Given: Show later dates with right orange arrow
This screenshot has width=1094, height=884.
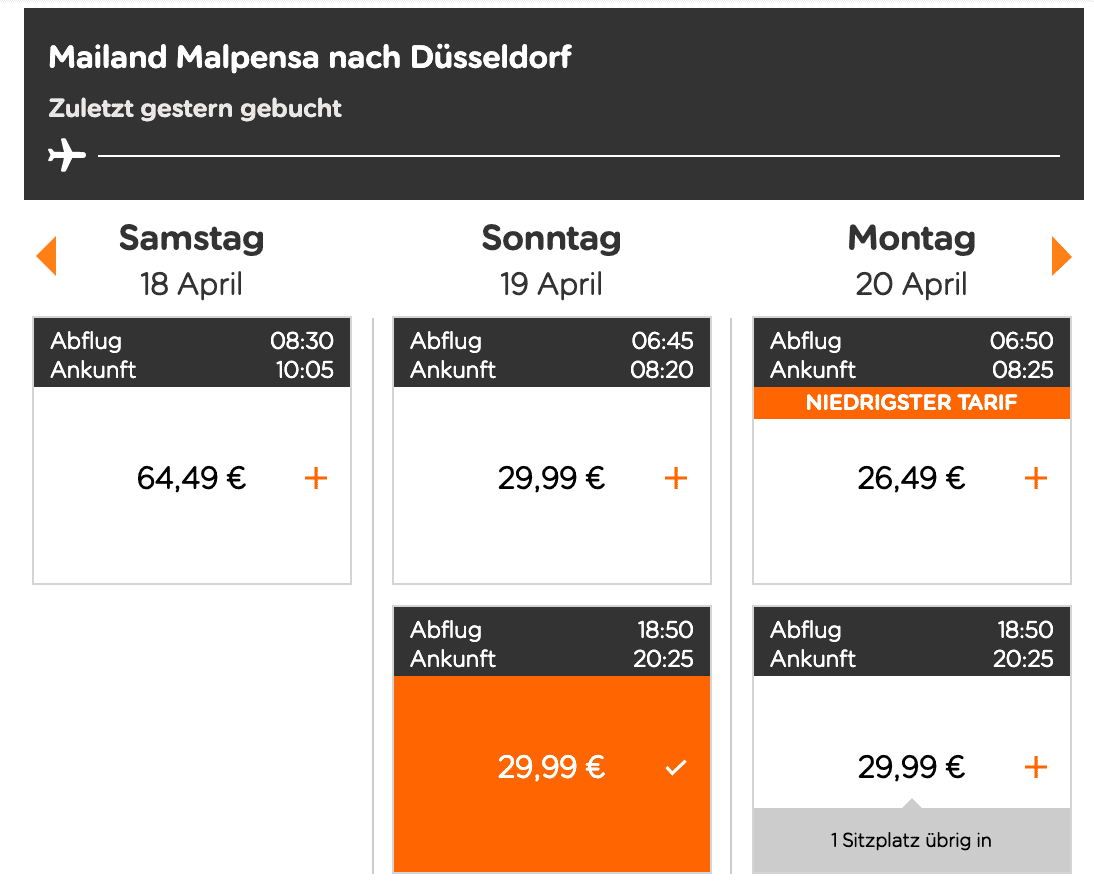Looking at the screenshot, I should click(1061, 257).
